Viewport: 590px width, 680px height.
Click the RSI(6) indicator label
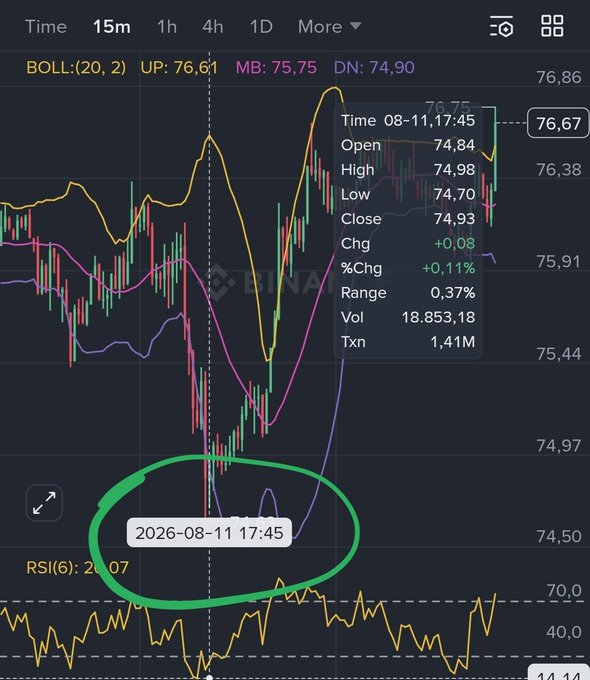tap(78, 567)
